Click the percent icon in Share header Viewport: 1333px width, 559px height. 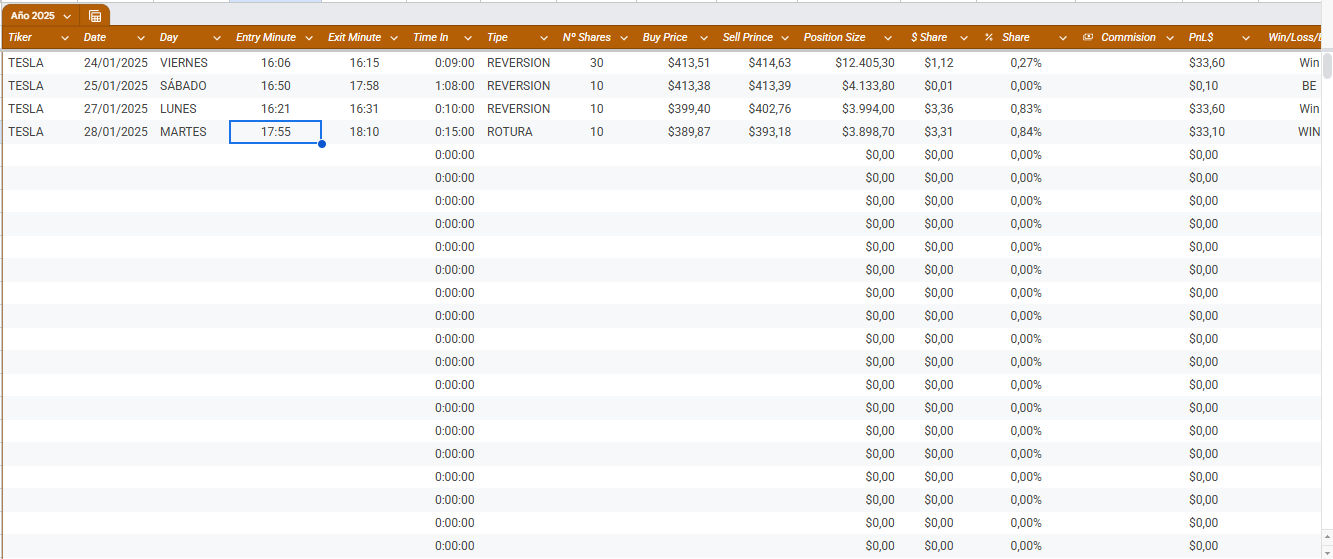click(x=988, y=38)
